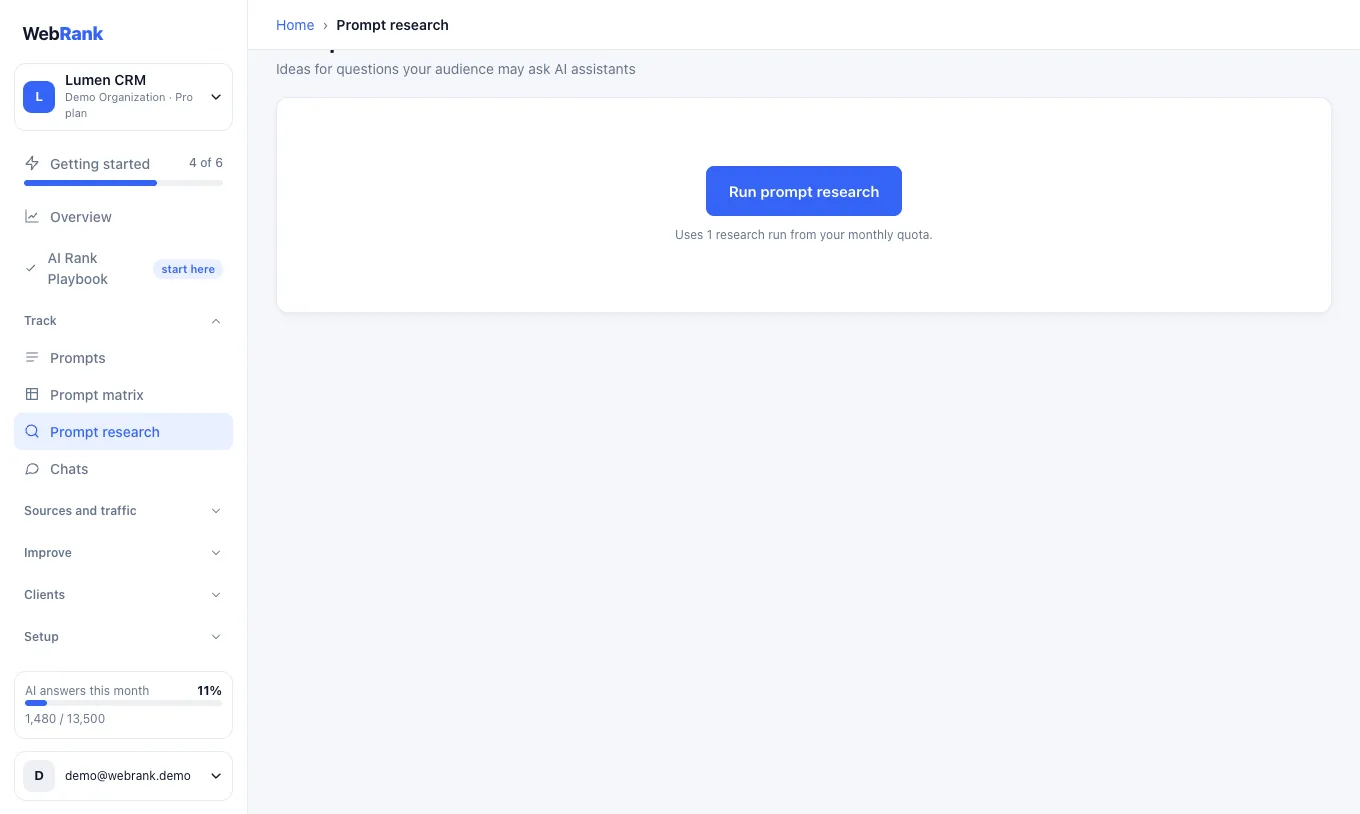This screenshot has width=1360, height=814.
Task: Click the AI answers usage bar
Action: (x=123, y=703)
